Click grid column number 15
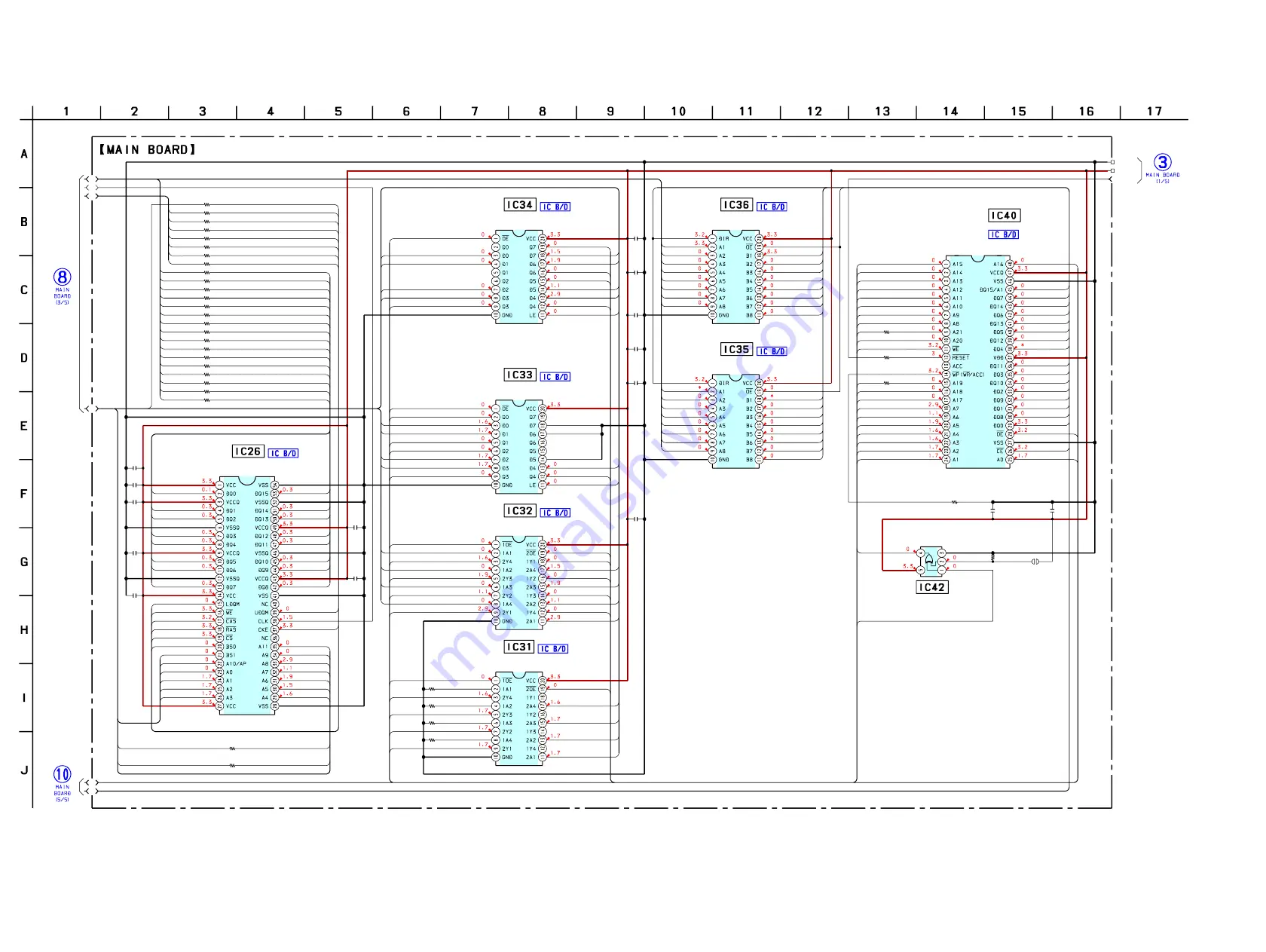This screenshot has height=952, width=1266. coord(1019,112)
